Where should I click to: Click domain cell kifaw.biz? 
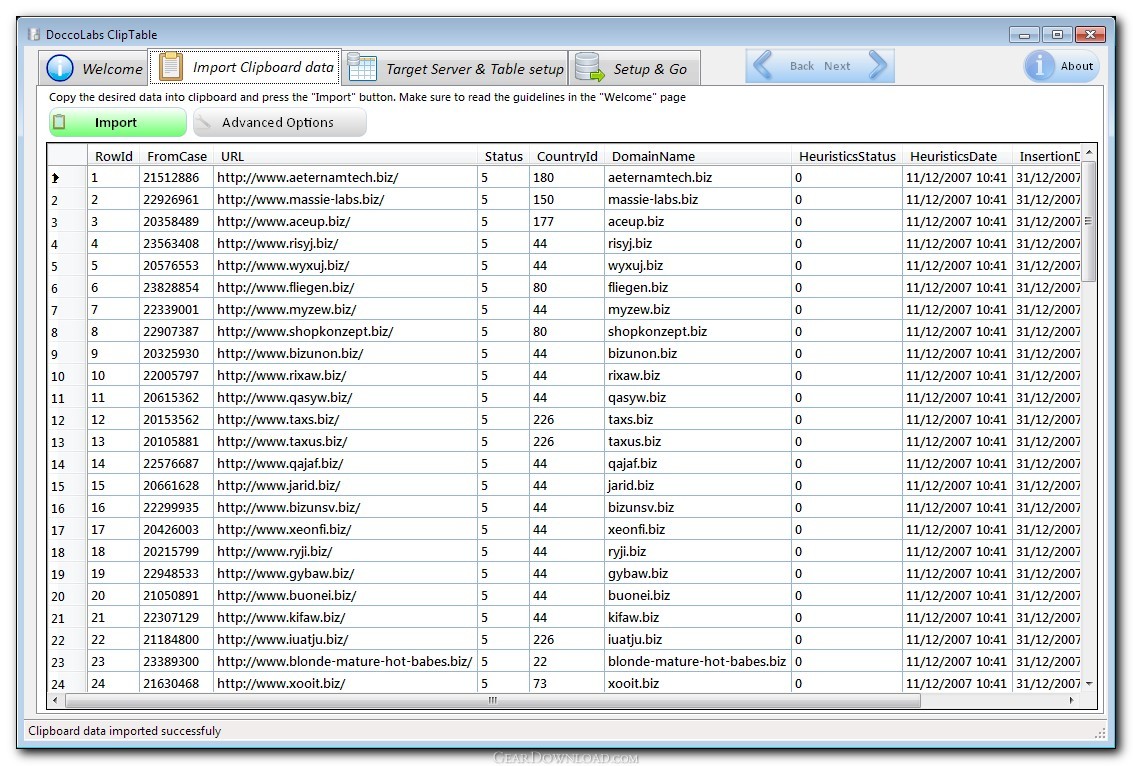pyautogui.click(x=697, y=618)
